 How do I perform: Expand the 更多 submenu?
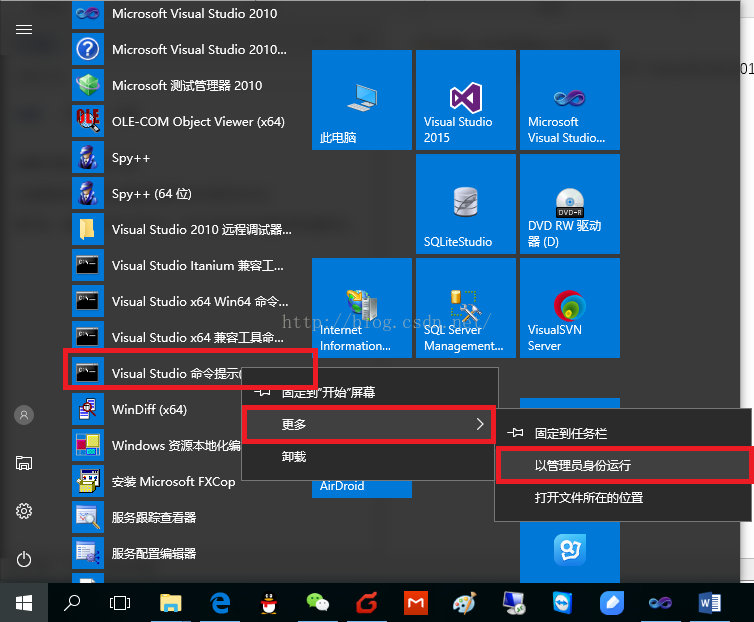click(369, 424)
